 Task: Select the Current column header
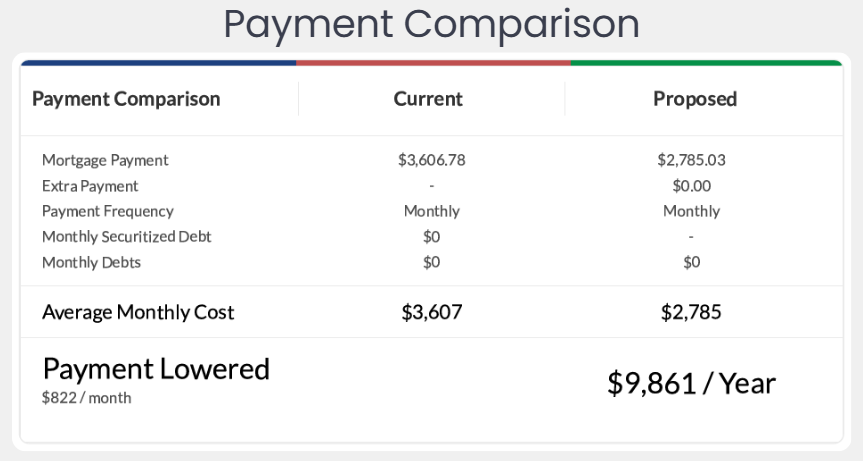(x=428, y=99)
